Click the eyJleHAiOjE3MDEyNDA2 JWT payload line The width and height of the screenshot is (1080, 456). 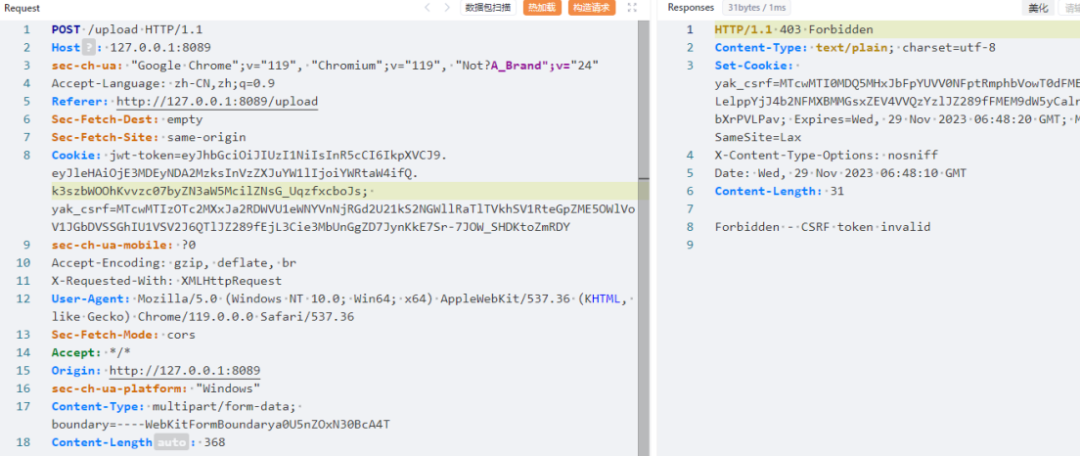pos(235,173)
